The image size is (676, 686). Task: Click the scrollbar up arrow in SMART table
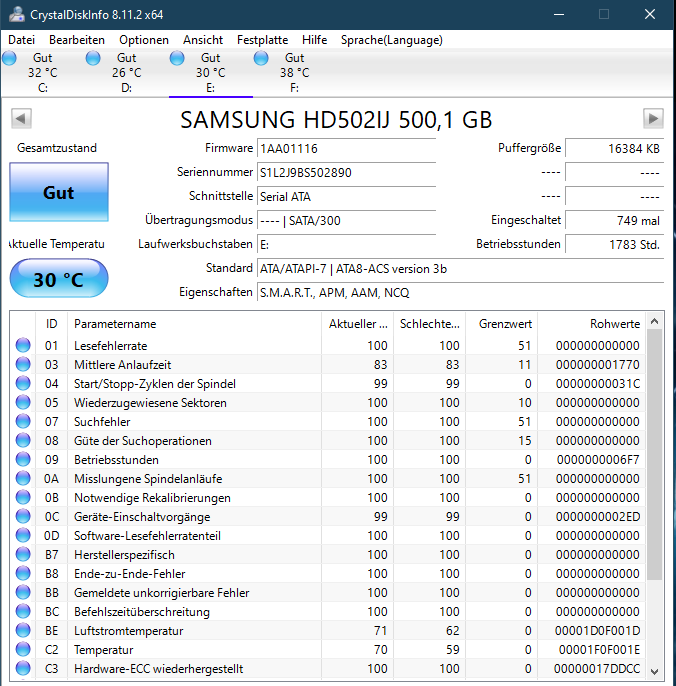coord(655,322)
